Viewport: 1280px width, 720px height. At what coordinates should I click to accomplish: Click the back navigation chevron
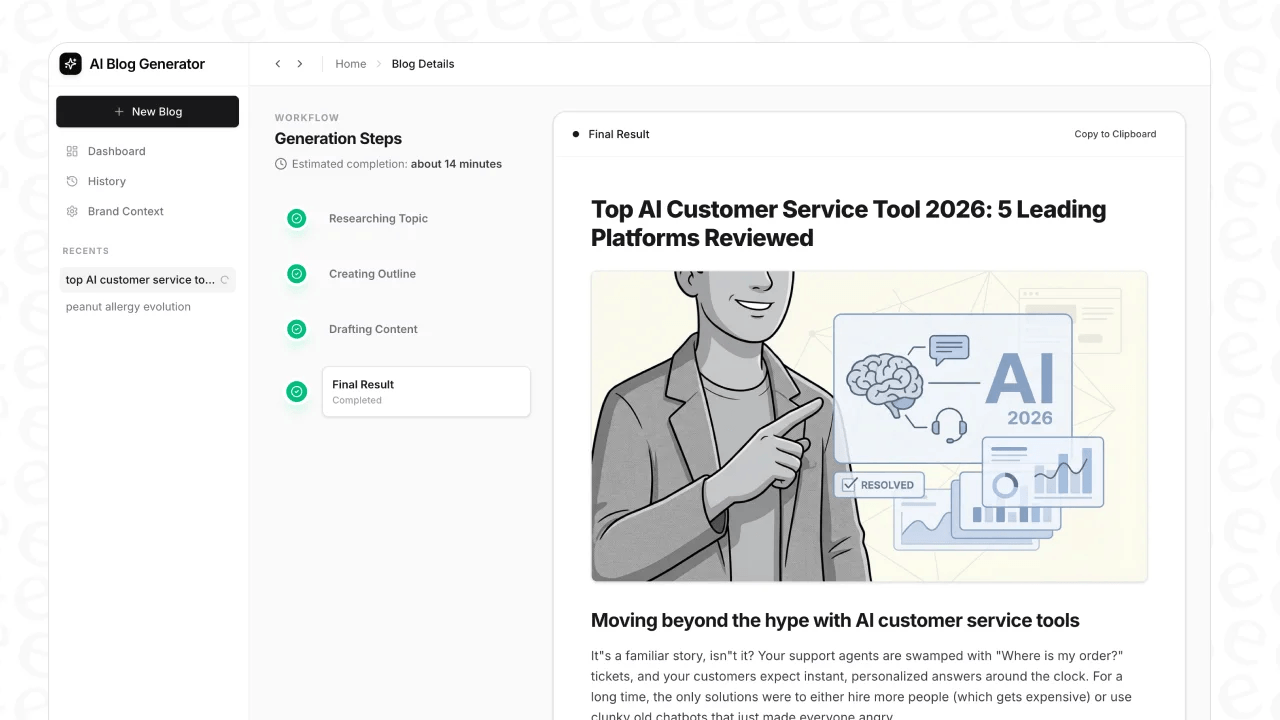pyautogui.click(x=277, y=63)
